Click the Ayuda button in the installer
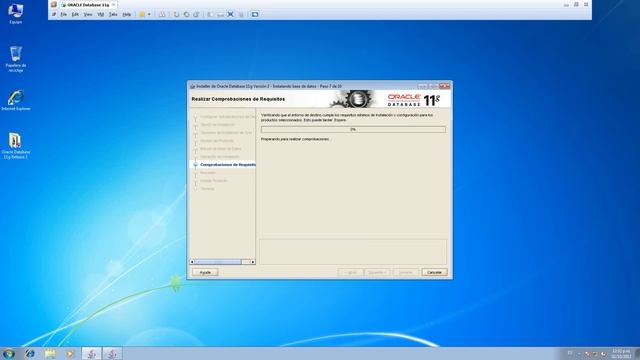The width and height of the screenshot is (640, 360). click(x=205, y=272)
